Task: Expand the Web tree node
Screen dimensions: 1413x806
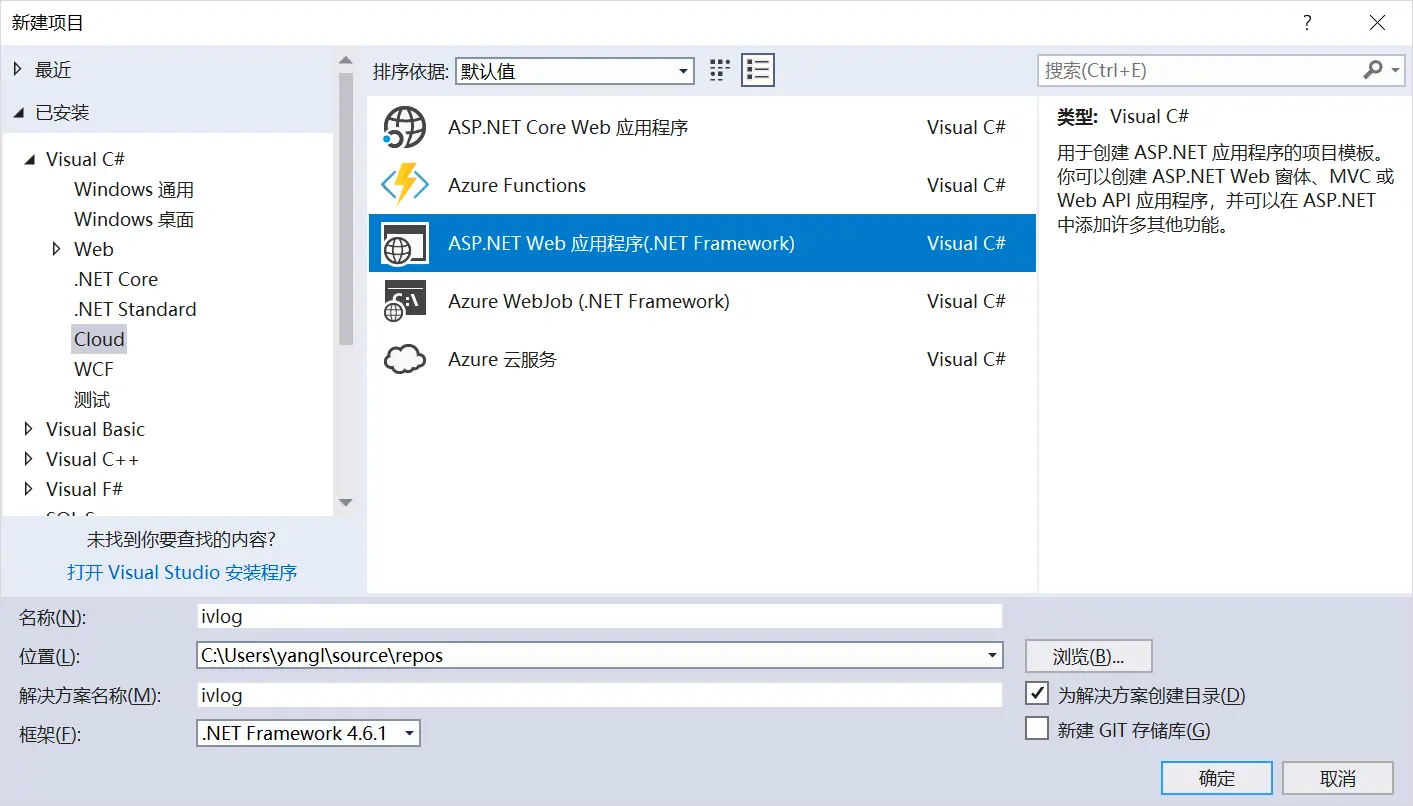Action: pyautogui.click(x=57, y=249)
